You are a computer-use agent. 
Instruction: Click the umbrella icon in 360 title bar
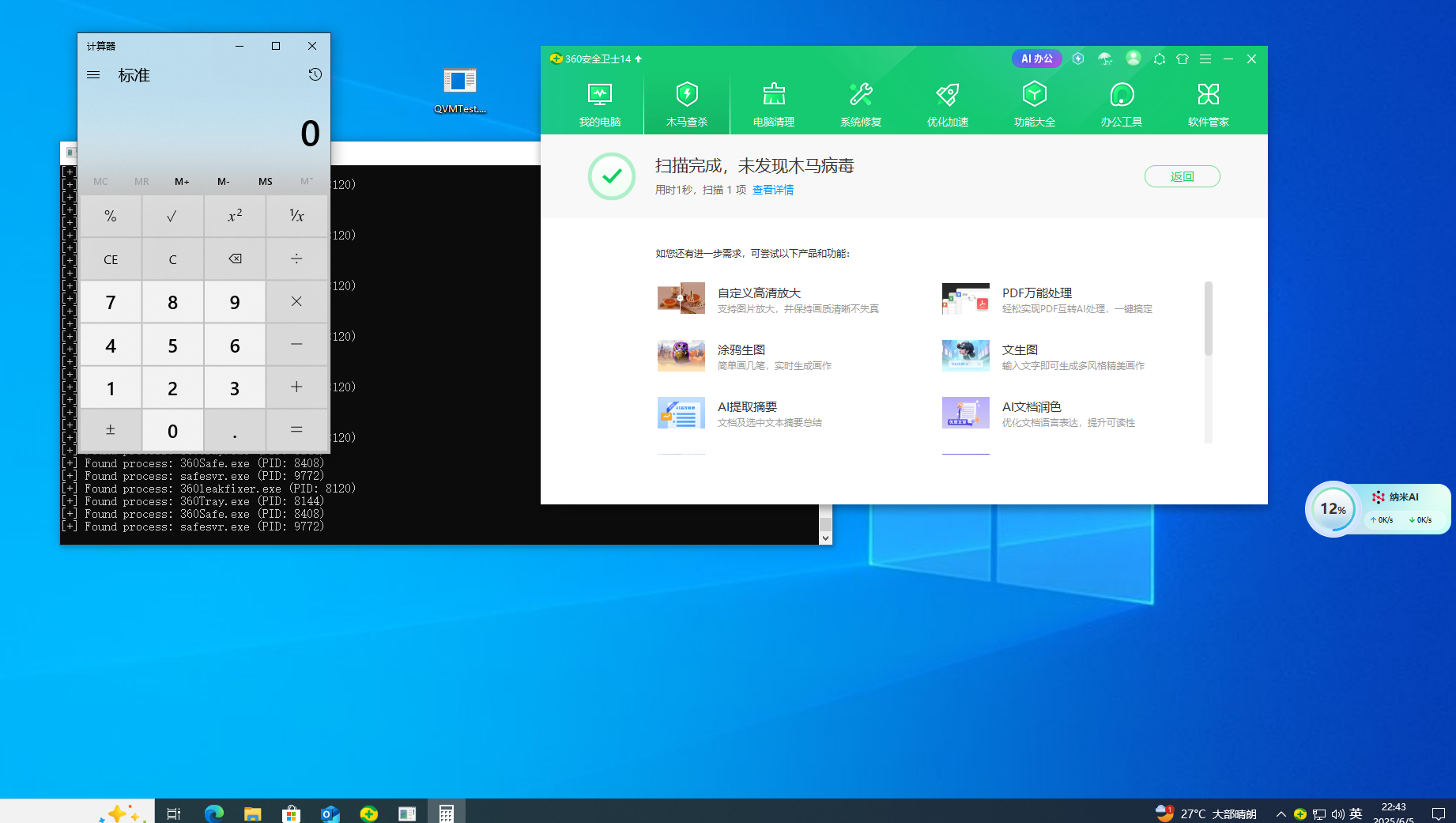coord(1105,59)
